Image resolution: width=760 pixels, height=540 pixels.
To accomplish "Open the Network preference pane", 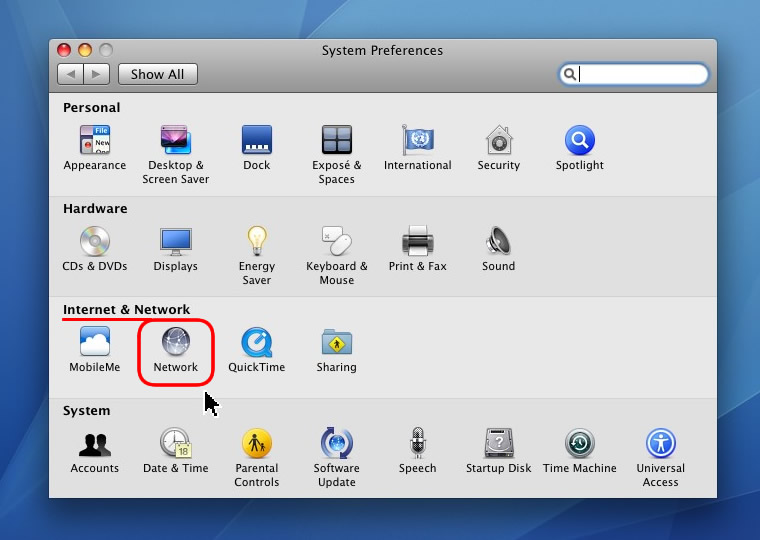I will click(175, 344).
